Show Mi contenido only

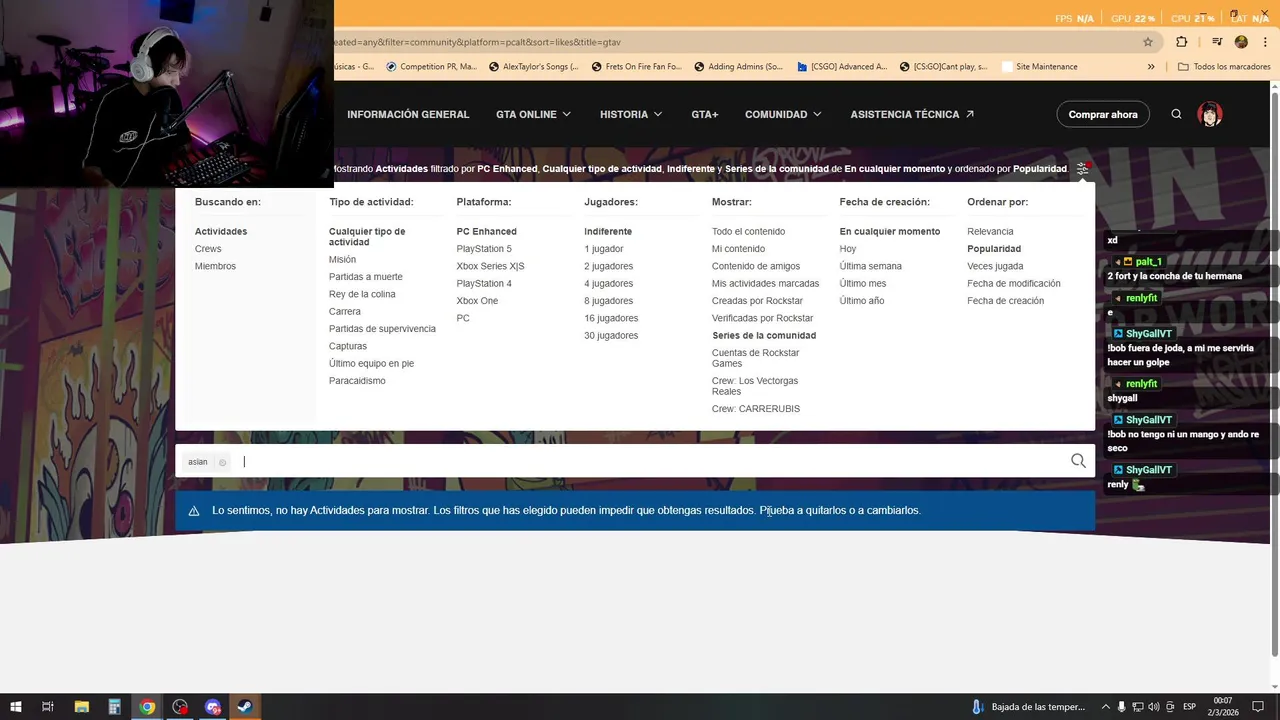tap(738, 249)
